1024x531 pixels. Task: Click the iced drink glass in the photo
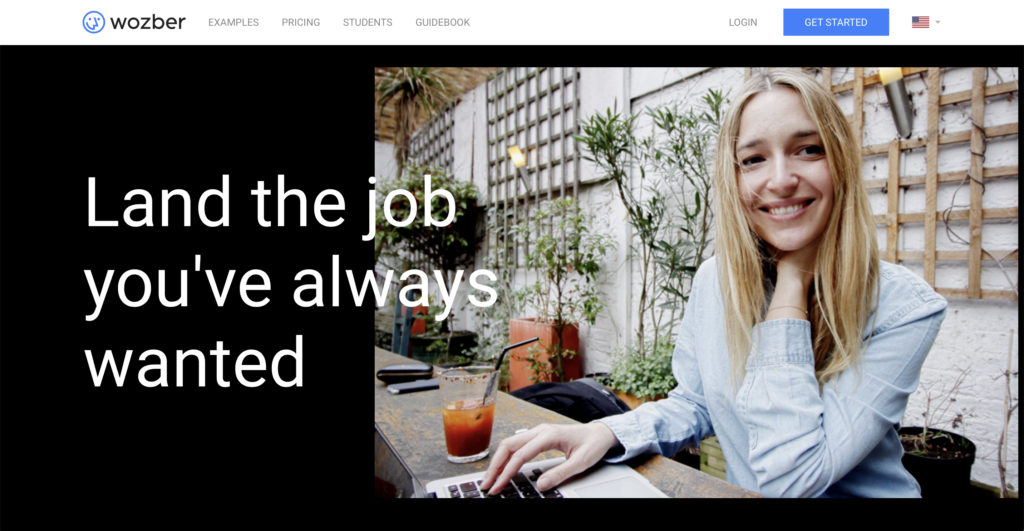(x=468, y=415)
